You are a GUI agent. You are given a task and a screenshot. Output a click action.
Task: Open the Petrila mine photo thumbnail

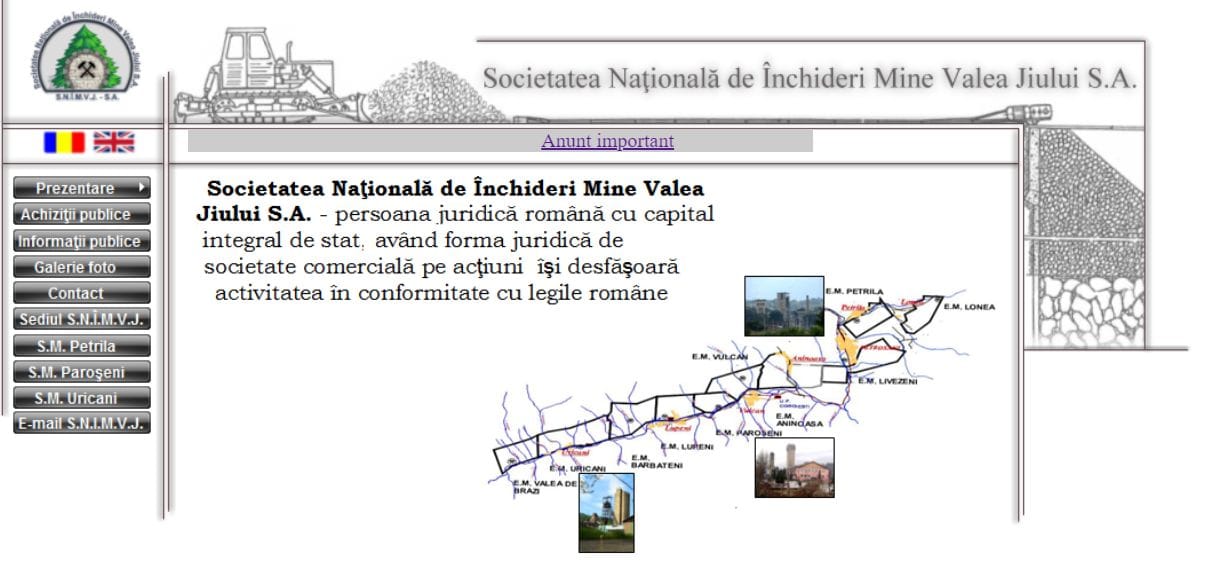click(784, 306)
